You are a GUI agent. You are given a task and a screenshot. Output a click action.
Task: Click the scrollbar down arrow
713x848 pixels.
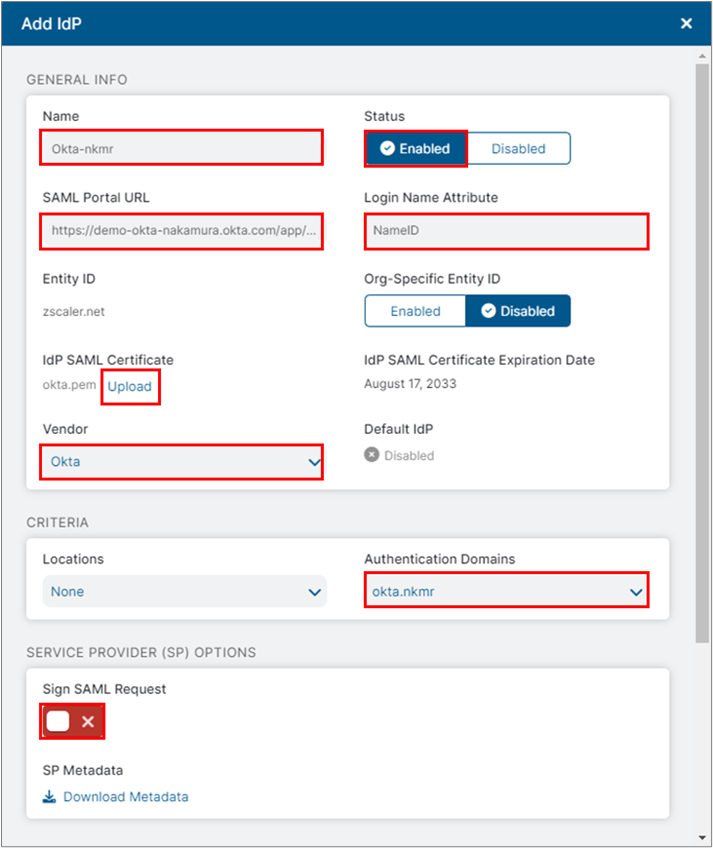tap(702, 839)
